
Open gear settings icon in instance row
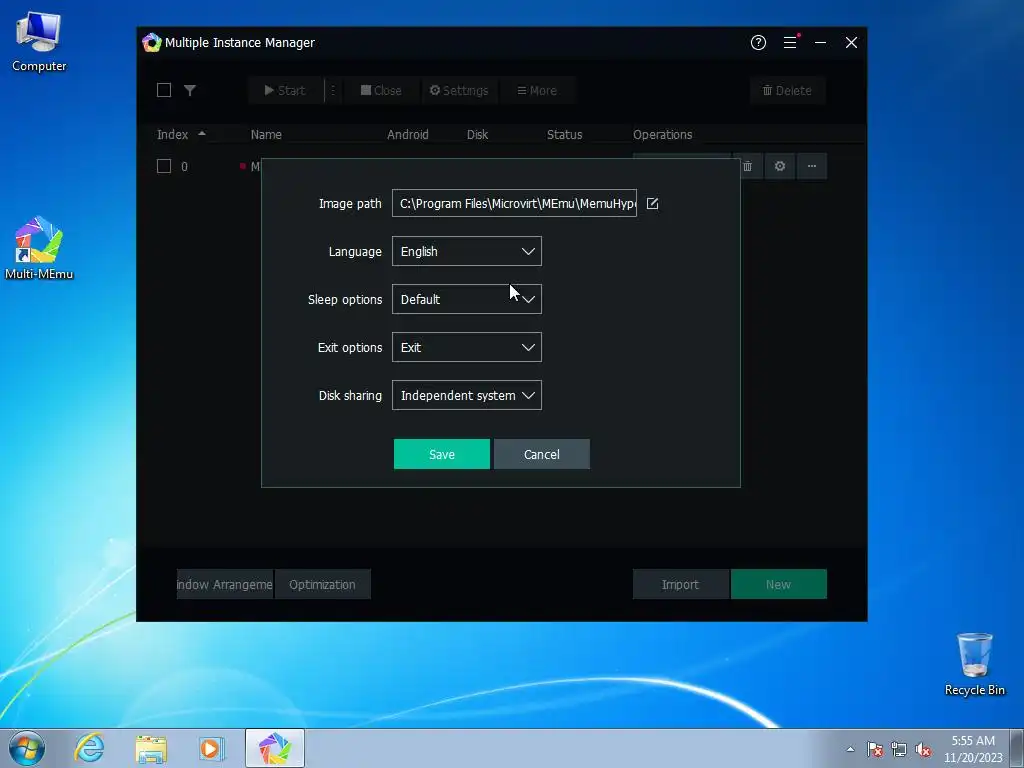(x=780, y=167)
